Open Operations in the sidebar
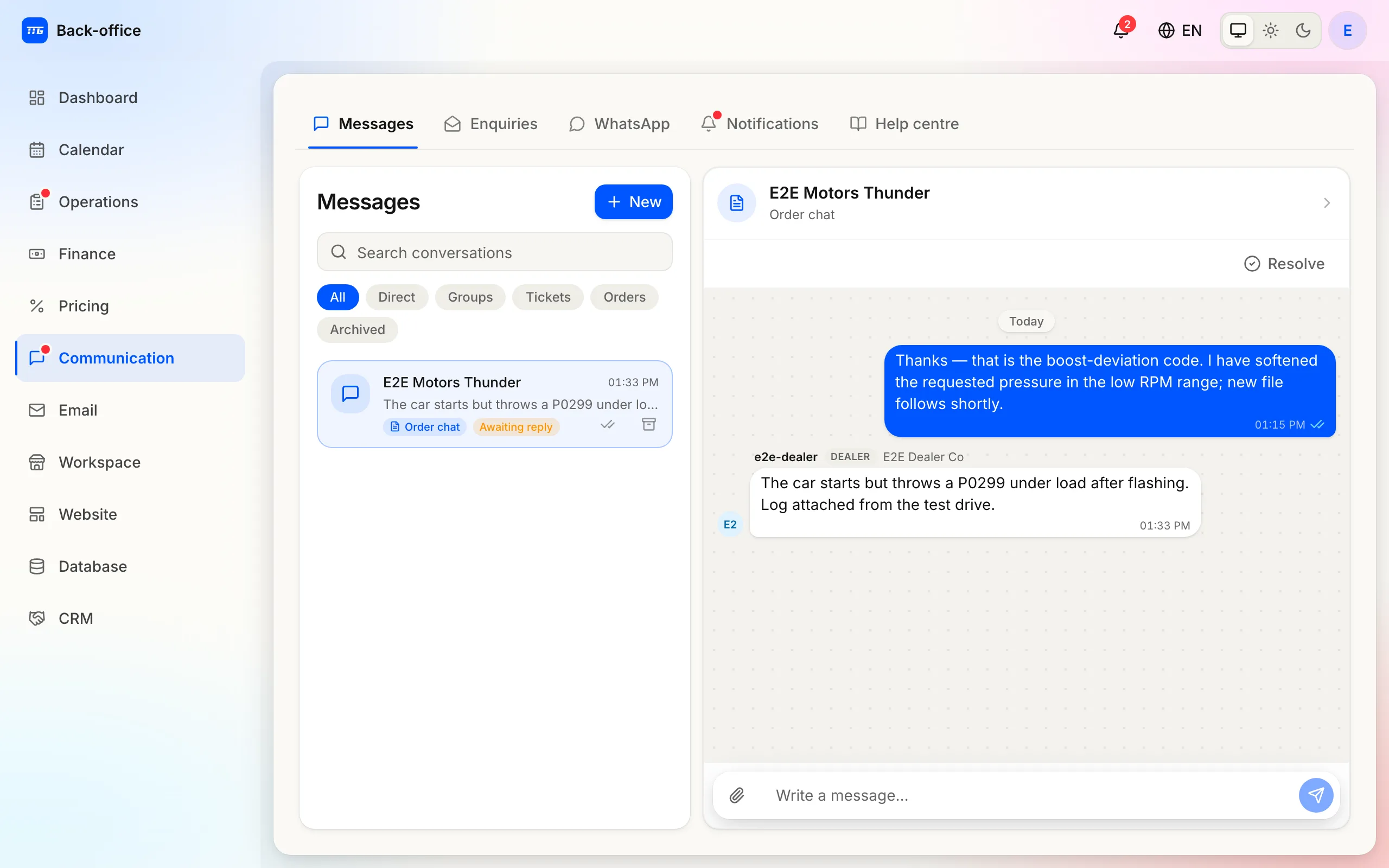The image size is (1389, 868). click(x=131, y=202)
